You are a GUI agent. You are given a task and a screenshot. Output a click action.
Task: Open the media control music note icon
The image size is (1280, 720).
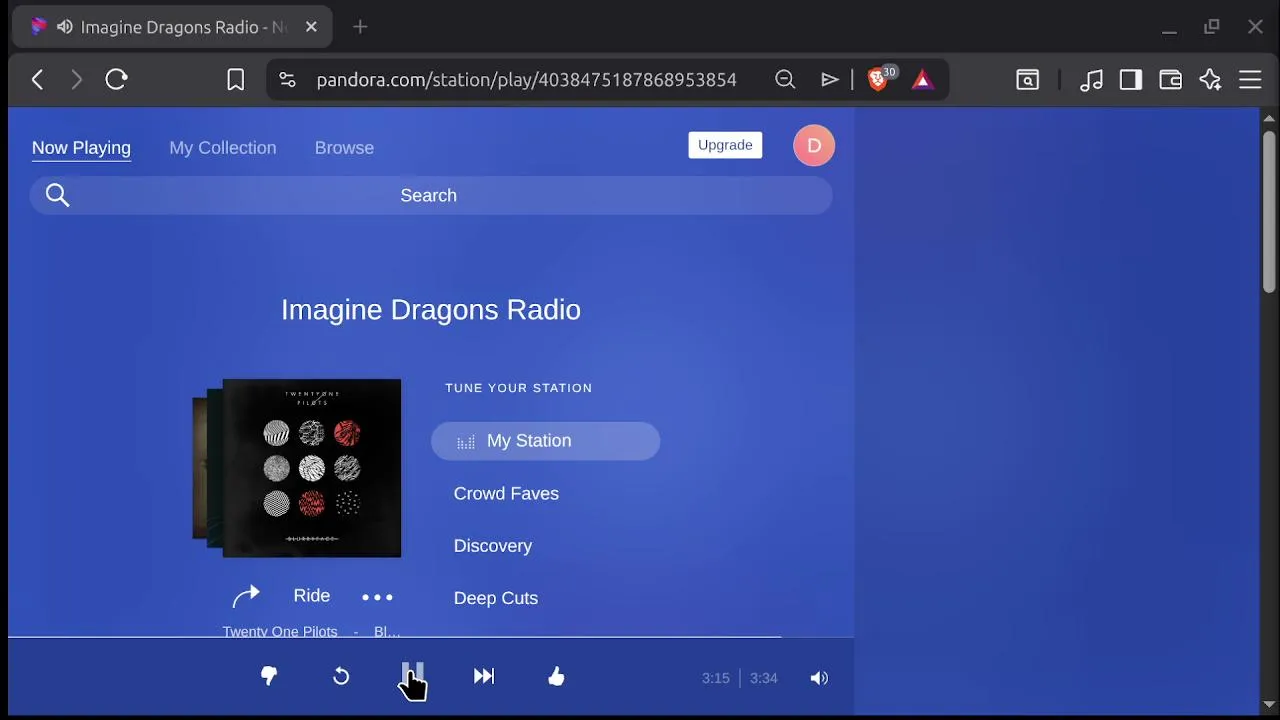pos(1092,80)
